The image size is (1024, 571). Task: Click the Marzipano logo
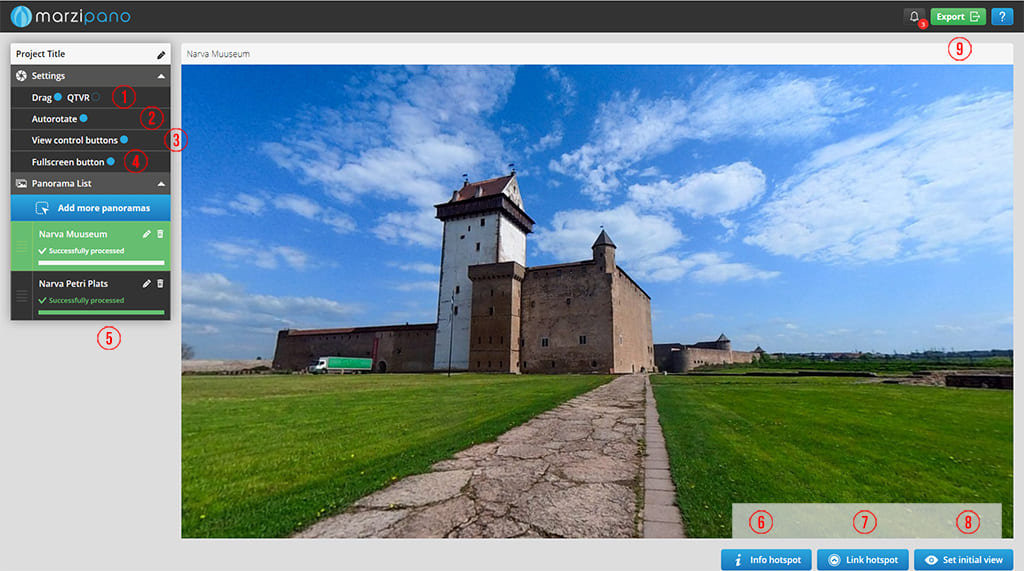click(x=71, y=16)
